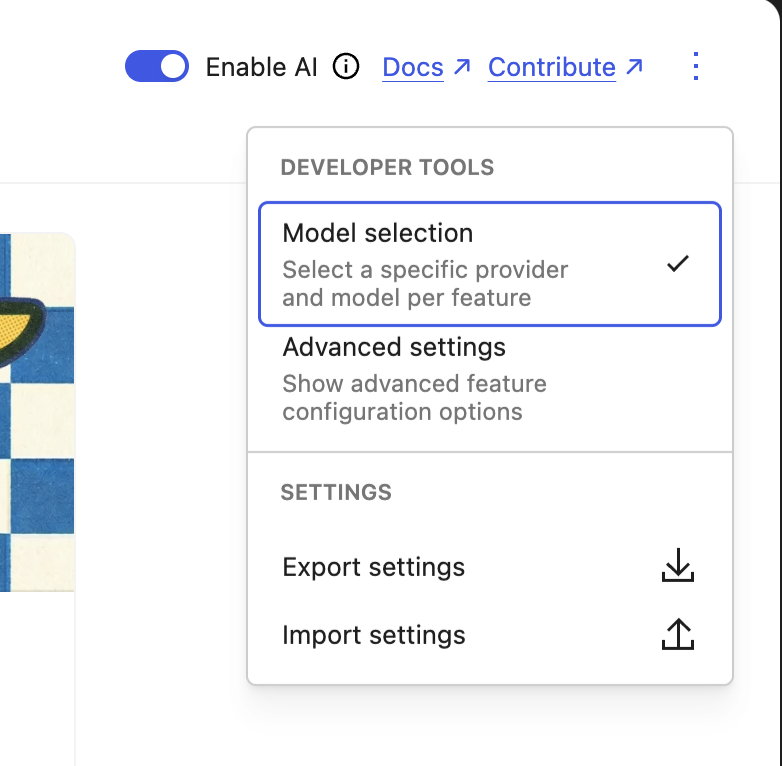Choose Export settings from the menu
The width and height of the screenshot is (782, 766).
click(x=490, y=567)
